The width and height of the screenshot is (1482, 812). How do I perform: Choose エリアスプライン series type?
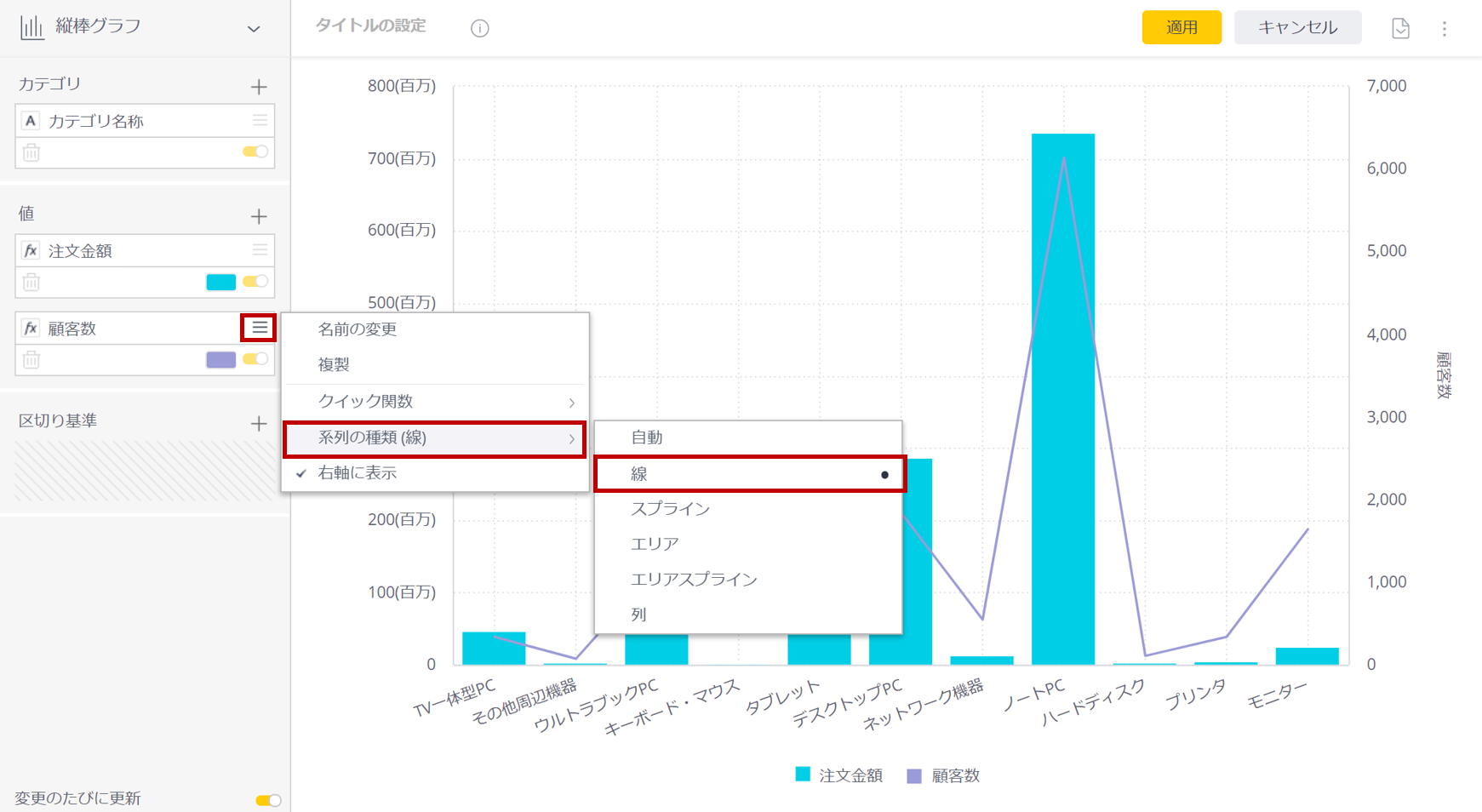pyautogui.click(x=748, y=580)
